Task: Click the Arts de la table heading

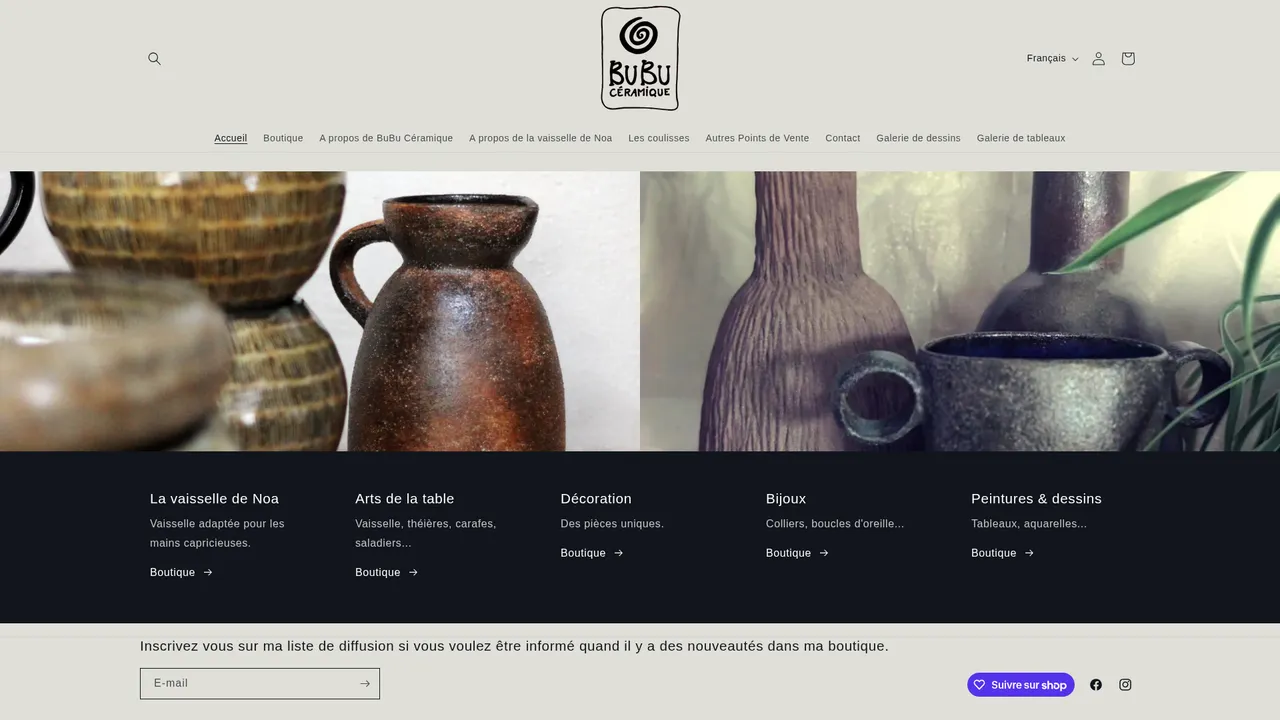Action: pos(404,498)
